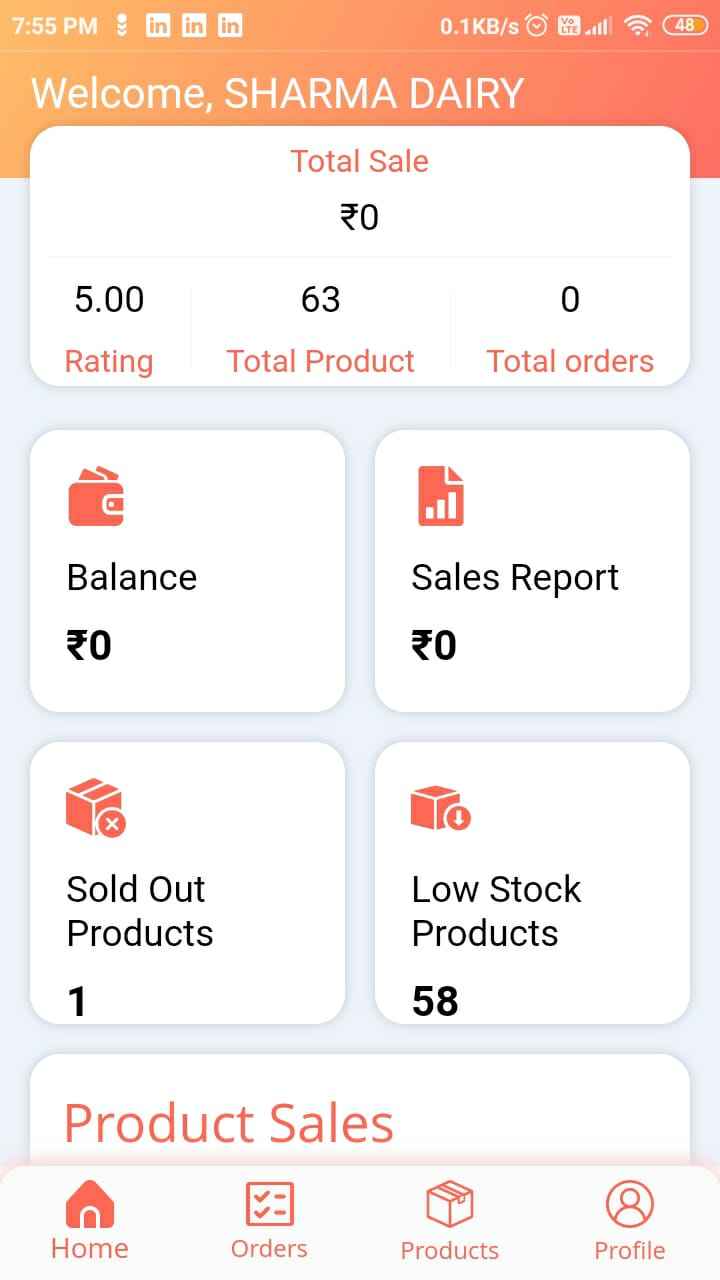Tap the Total Product count
720x1280 pixels.
tap(320, 299)
